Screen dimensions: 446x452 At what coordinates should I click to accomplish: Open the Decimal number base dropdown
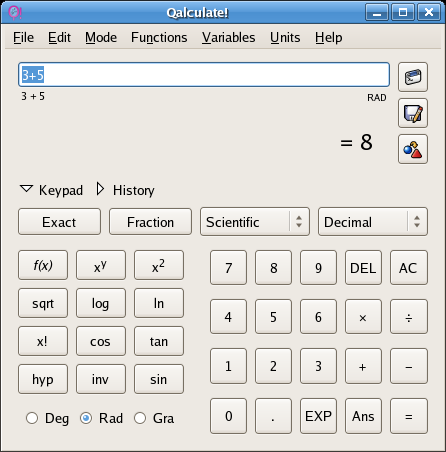point(373,222)
